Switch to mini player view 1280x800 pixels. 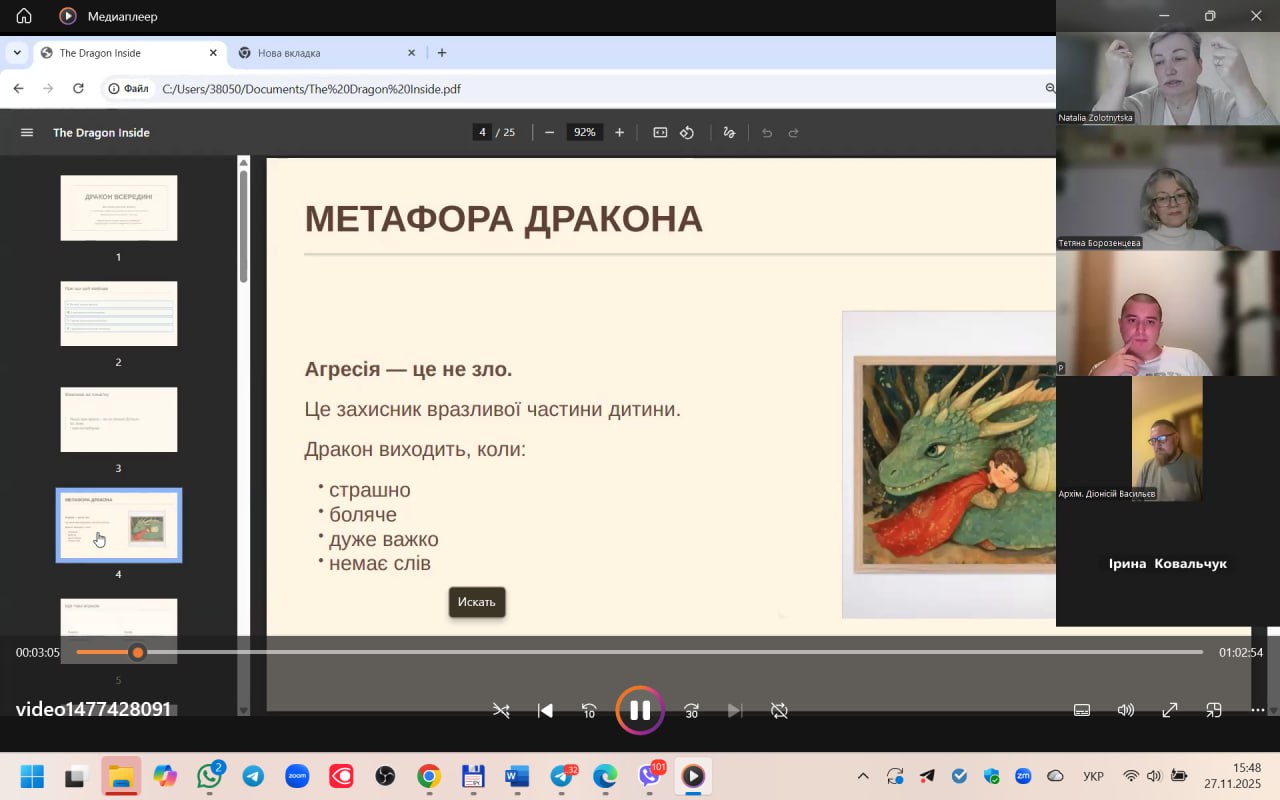click(1213, 710)
